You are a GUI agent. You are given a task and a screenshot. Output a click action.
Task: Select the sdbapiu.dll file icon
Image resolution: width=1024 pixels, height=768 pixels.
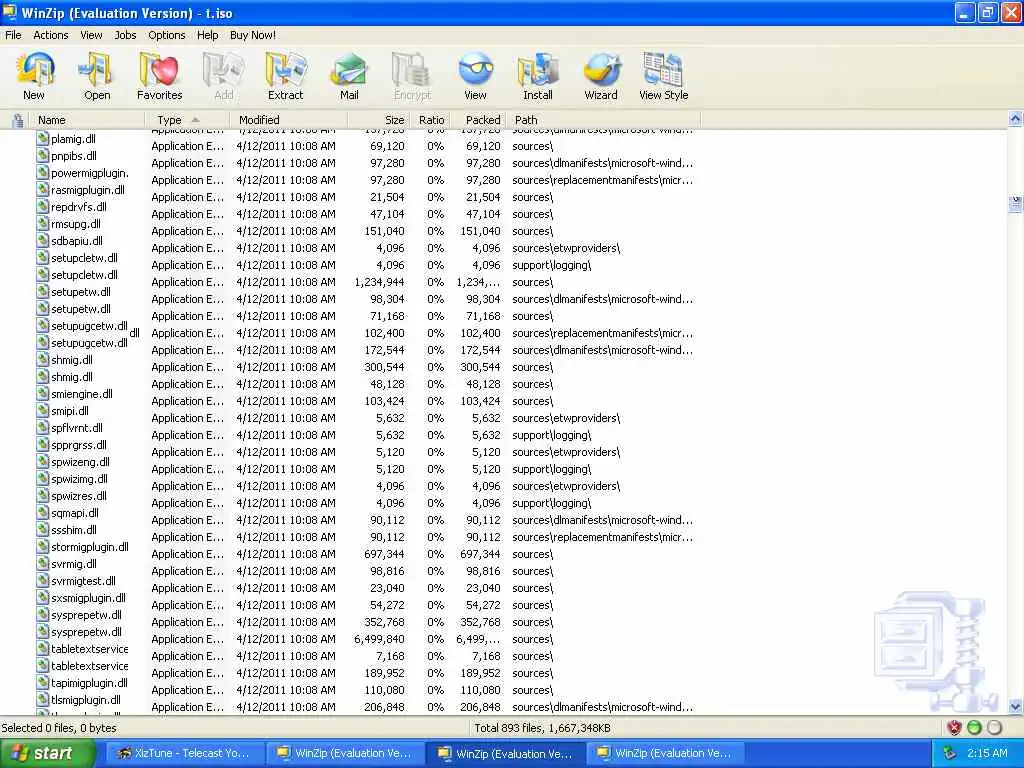tap(43, 240)
